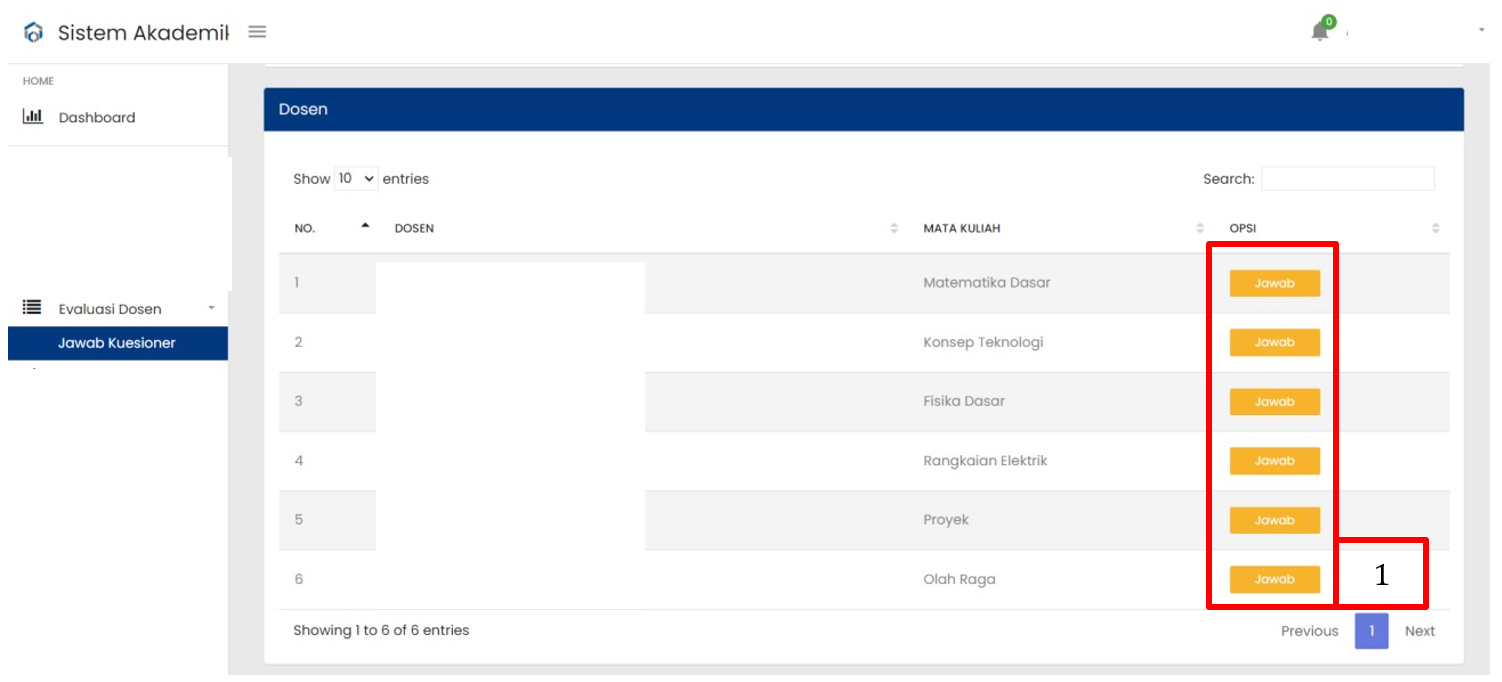Go to Next pagination page
This screenshot has height=682, width=1502.
coord(1419,631)
